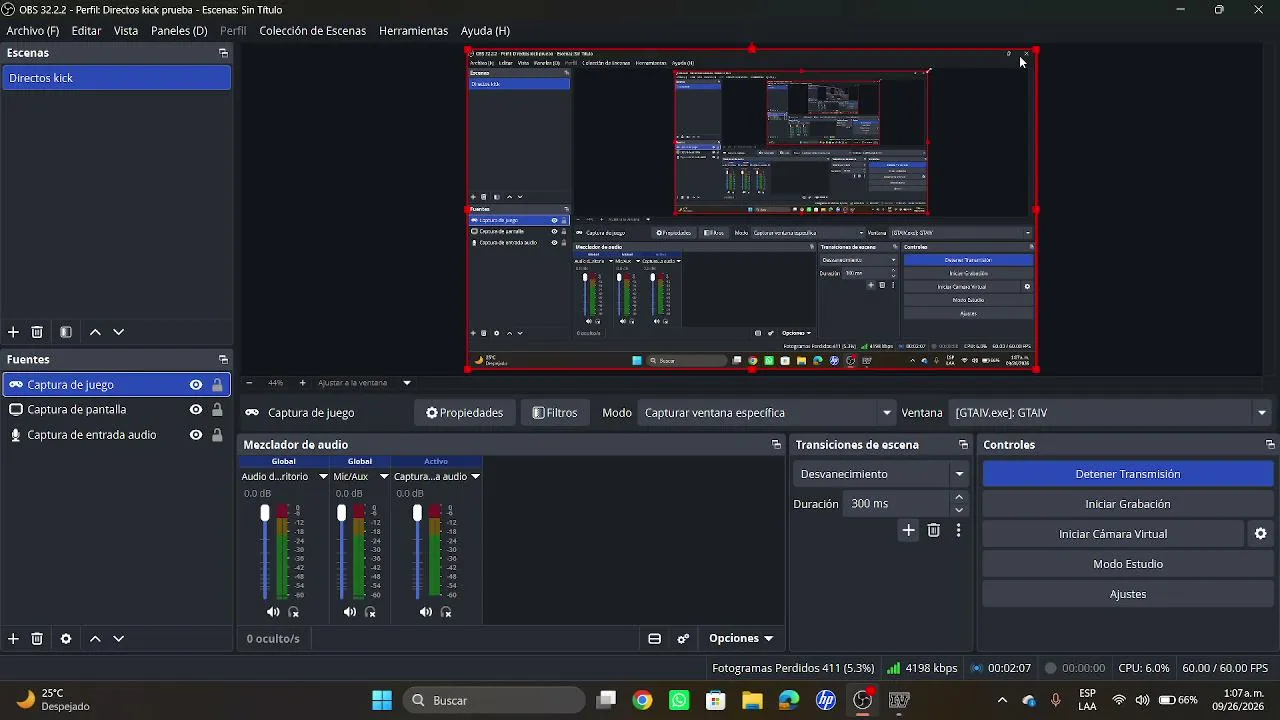Open advanced audio properties gear in mixer
This screenshot has width=1280, height=720.
684,639
